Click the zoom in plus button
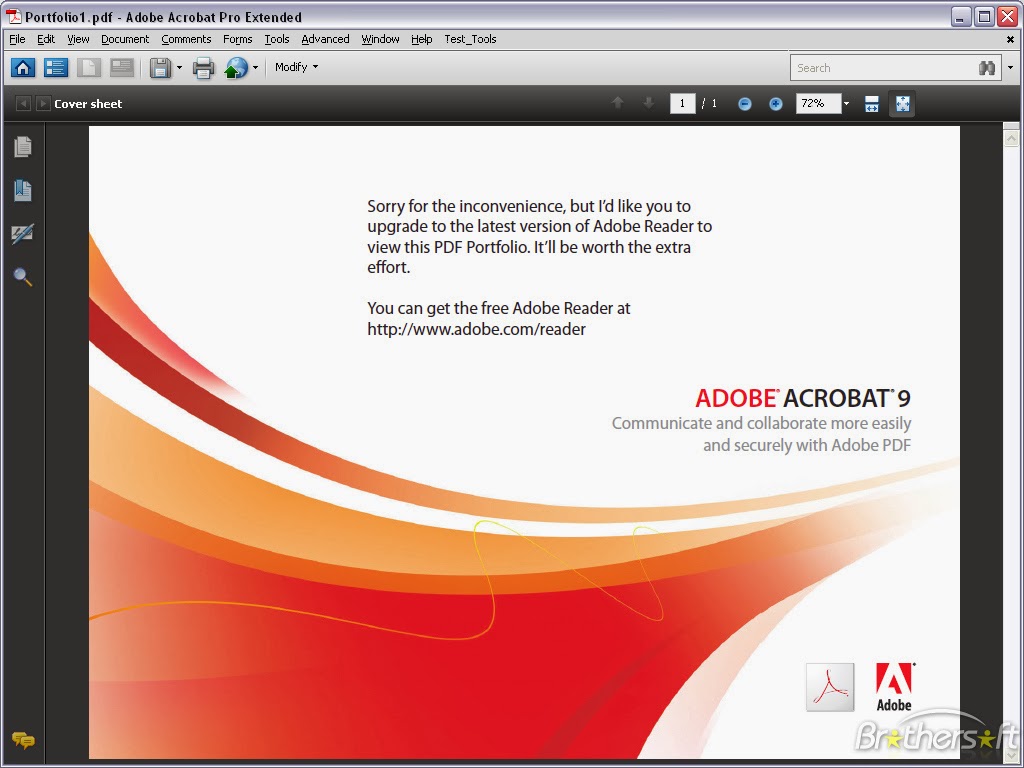 tap(775, 104)
